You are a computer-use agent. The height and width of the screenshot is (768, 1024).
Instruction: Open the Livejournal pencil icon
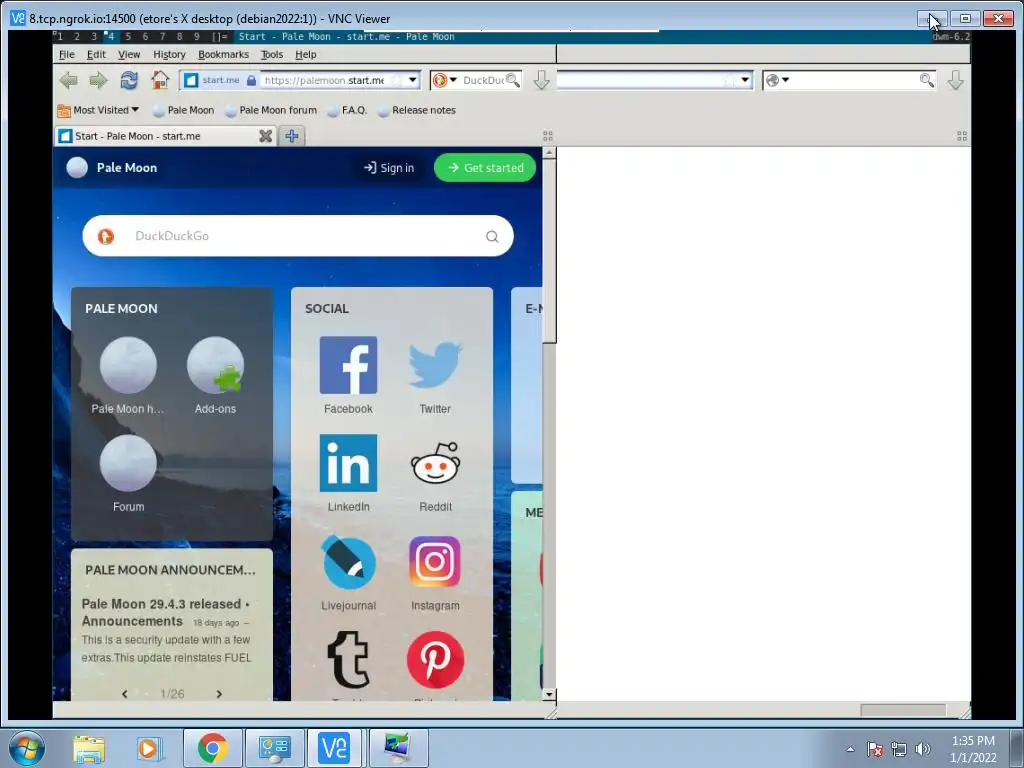pos(348,562)
